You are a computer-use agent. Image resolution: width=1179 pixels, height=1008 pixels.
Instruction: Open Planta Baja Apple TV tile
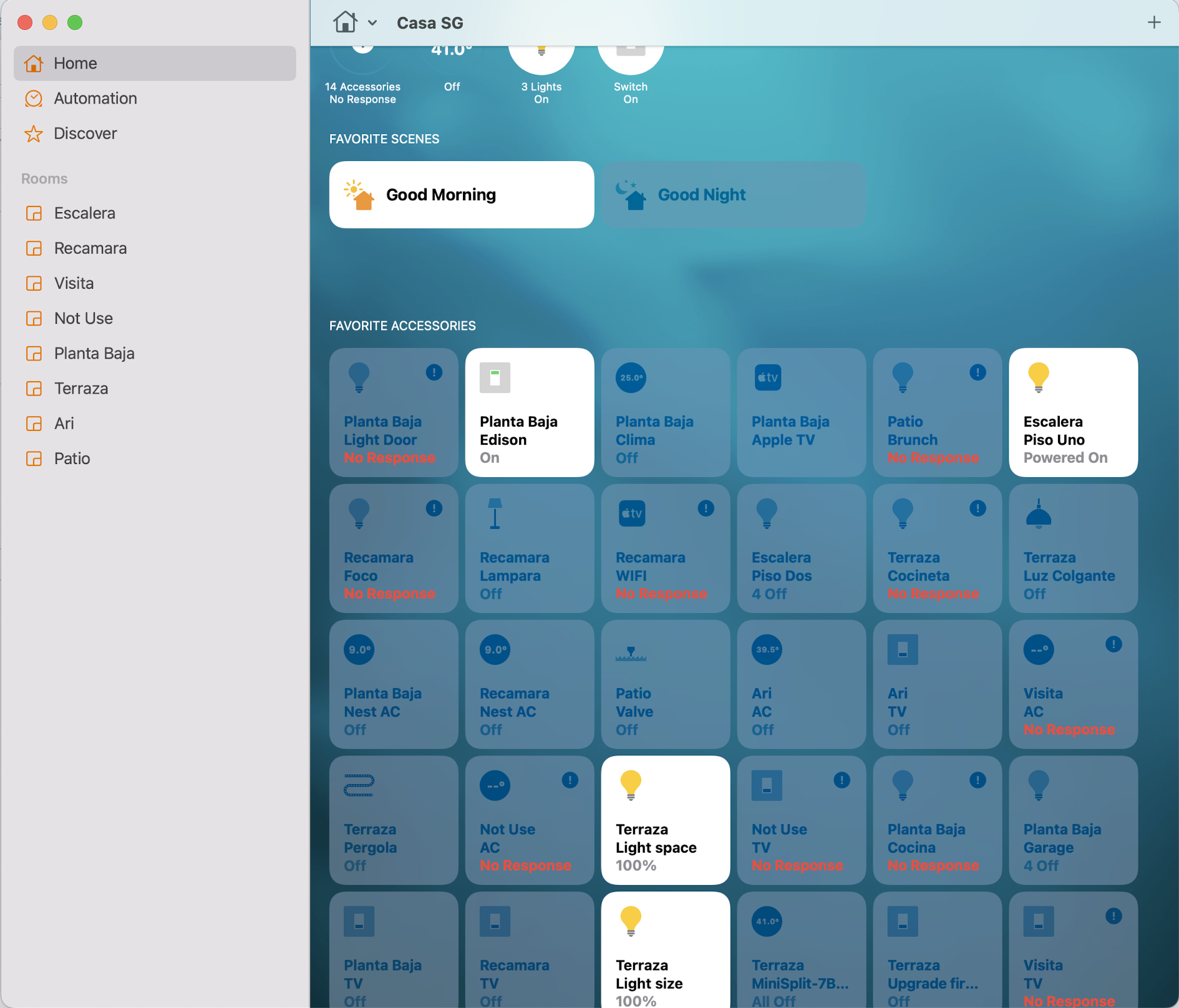802,412
